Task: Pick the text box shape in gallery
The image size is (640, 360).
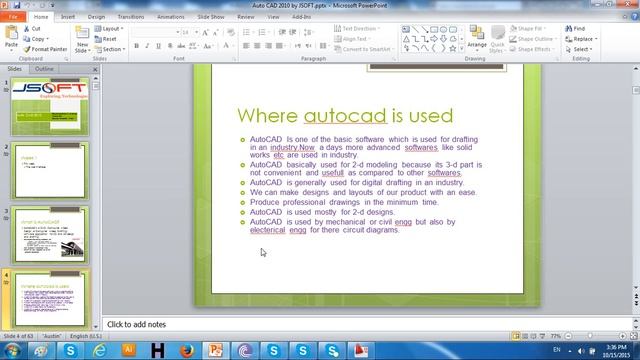Action: (x=406, y=29)
